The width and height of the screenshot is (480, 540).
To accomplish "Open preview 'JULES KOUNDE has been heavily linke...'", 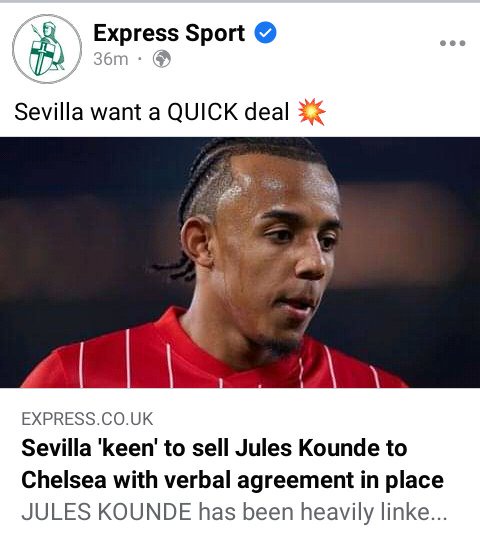I will coord(234,512).
